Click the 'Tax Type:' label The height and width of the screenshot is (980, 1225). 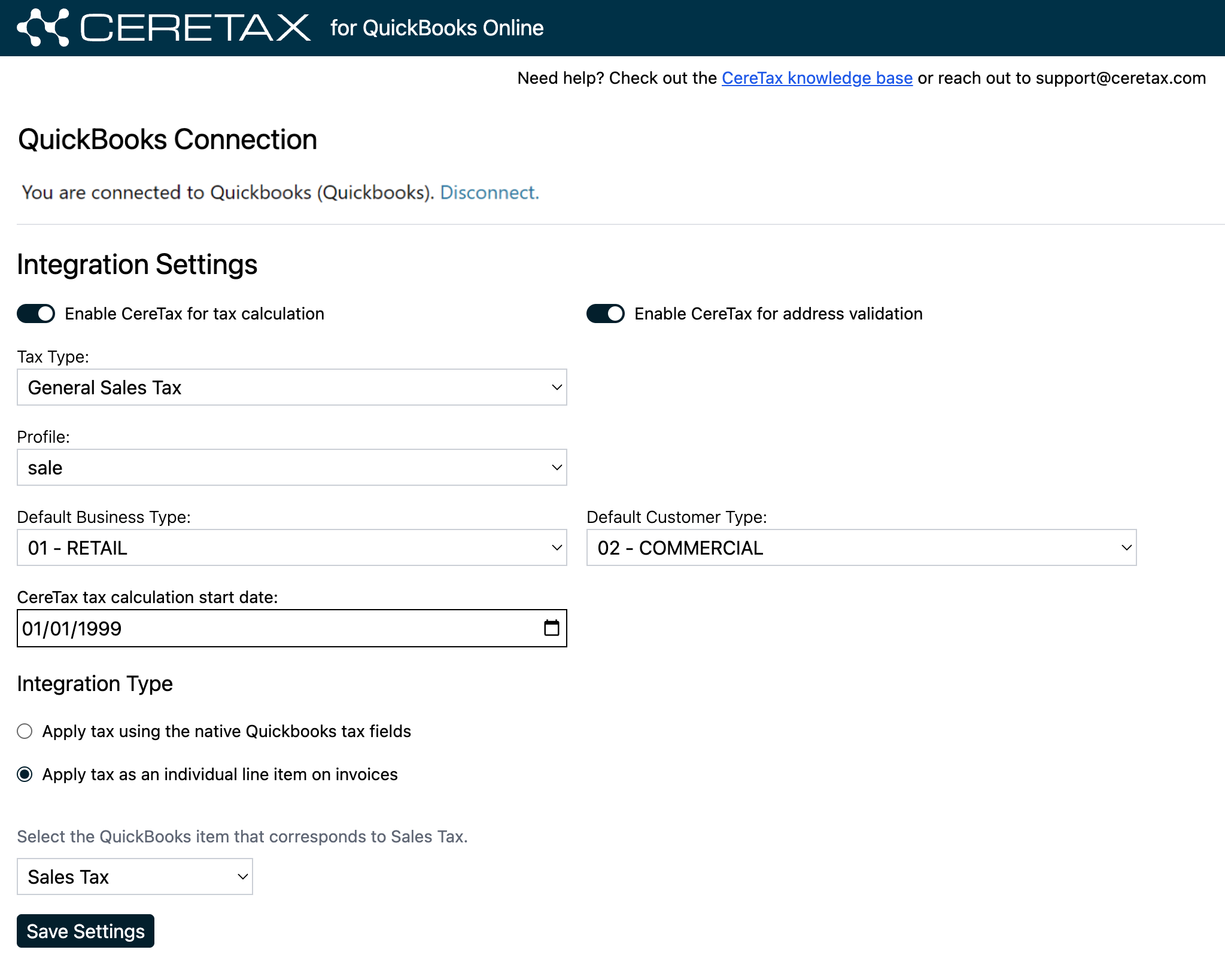[53, 357]
